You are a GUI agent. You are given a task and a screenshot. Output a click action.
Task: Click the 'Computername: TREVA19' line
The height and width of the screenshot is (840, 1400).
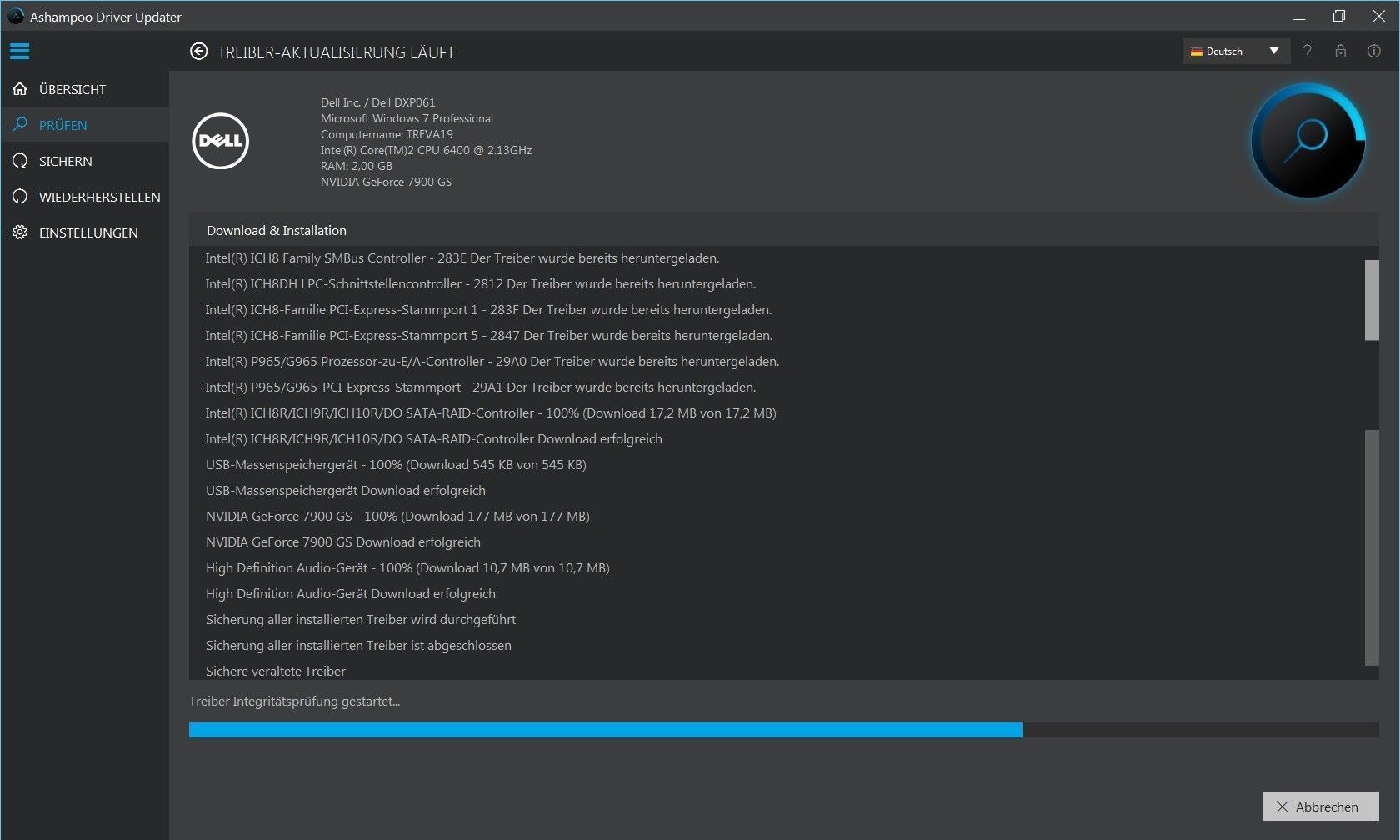point(387,134)
